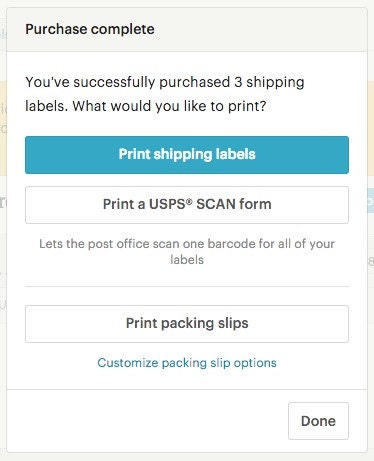Close the dialog with Done
The height and width of the screenshot is (461, 374).
click(x=318, y=421)
